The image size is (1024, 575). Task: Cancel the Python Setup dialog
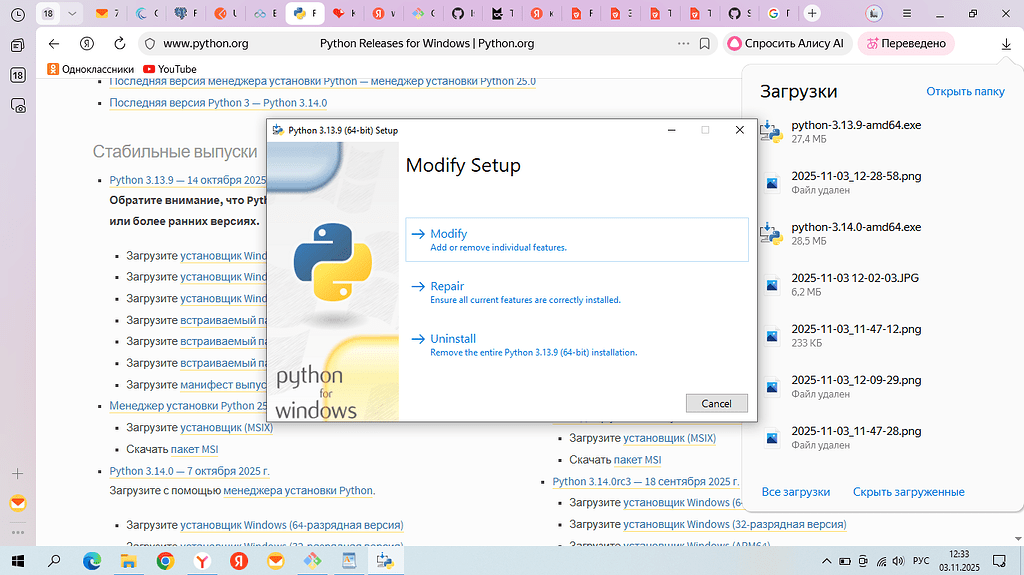(716, 403)
